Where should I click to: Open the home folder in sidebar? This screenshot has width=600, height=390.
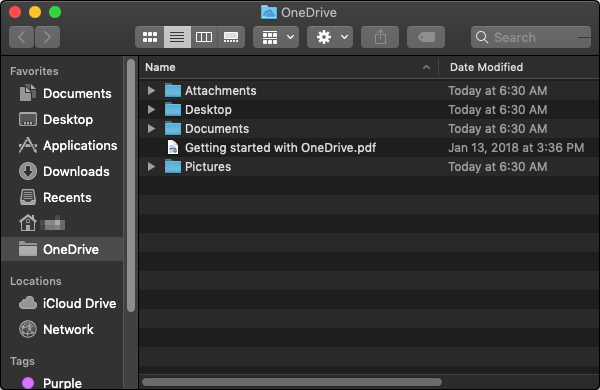[62, 224]
